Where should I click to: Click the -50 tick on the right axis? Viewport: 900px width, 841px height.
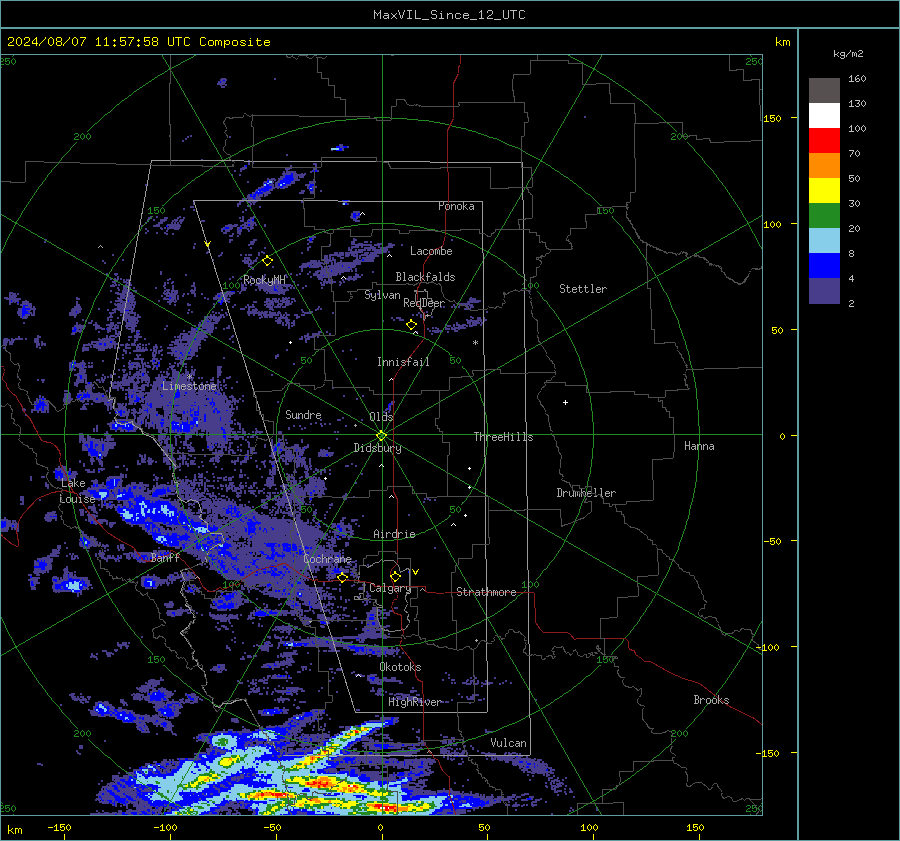(x=772, y=541)
